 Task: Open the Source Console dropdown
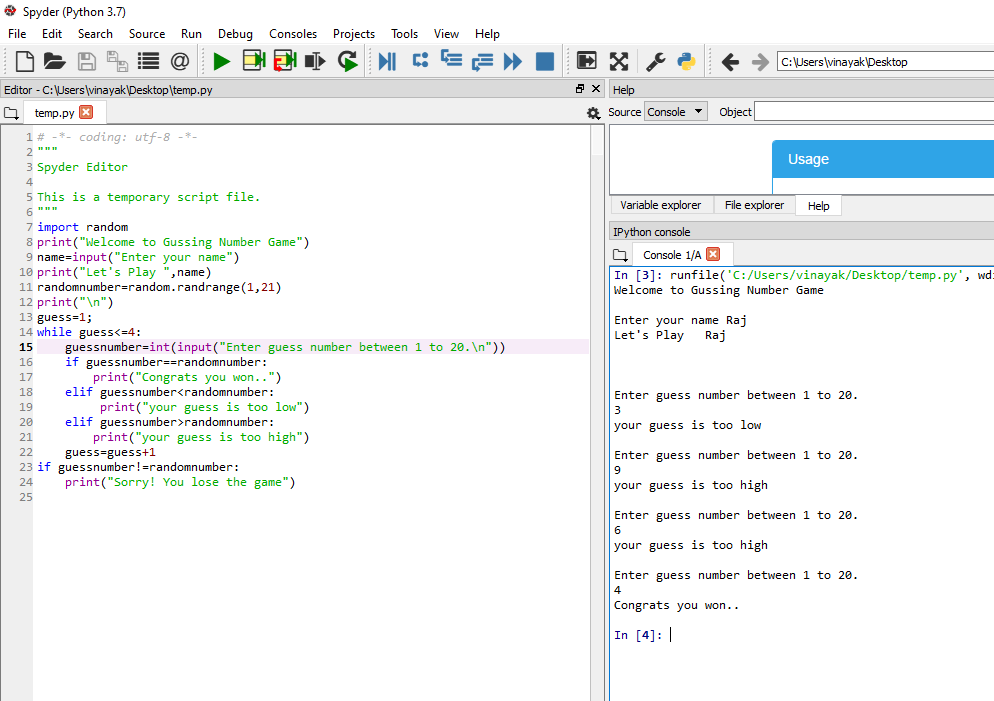[x=676, y=112]
